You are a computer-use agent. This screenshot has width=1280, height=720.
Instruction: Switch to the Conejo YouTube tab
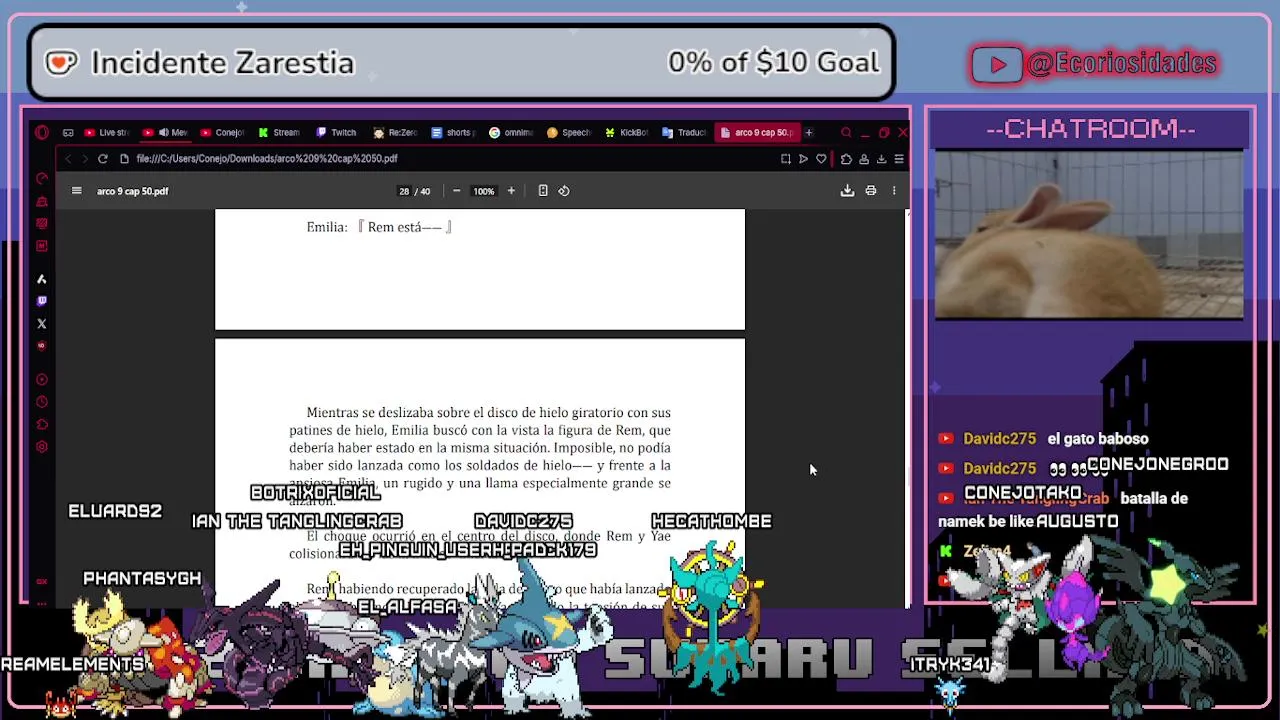(x=222, y=132)
